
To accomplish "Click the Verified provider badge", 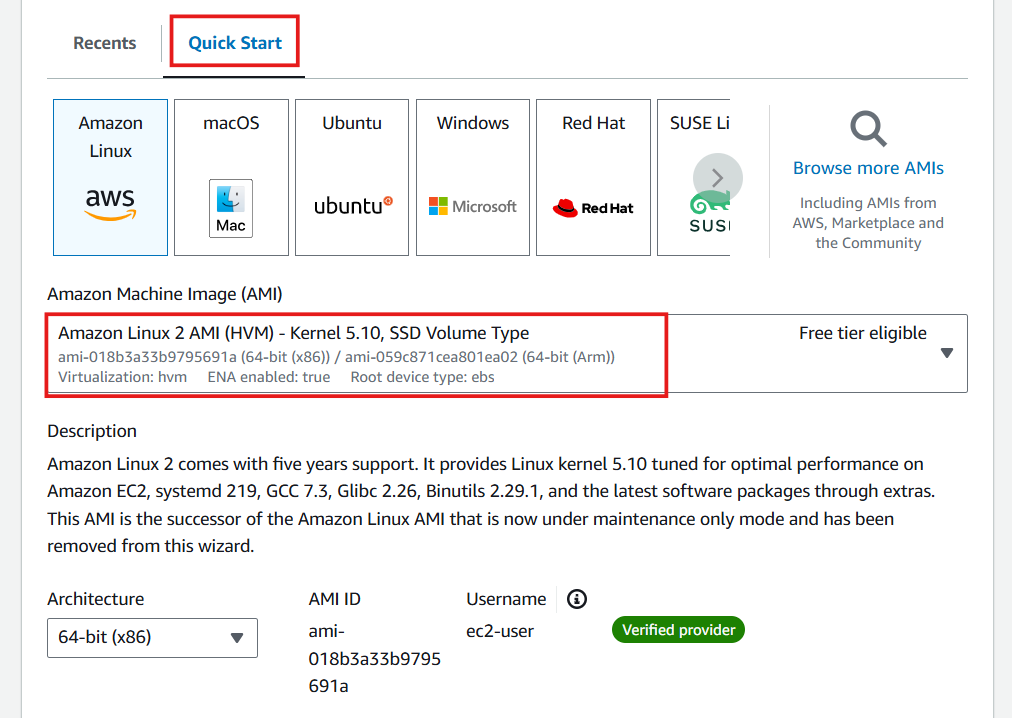I will tap(678, 630).
